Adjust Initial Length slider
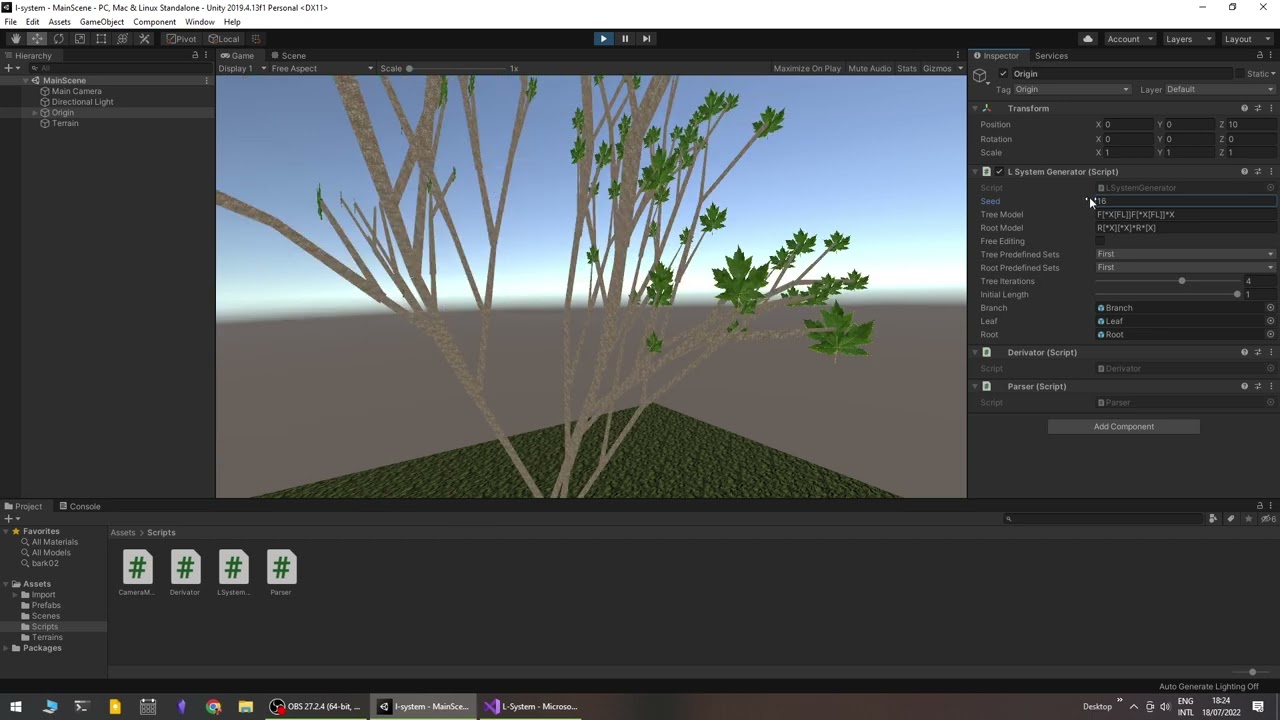 click(x=1168, y=295)
